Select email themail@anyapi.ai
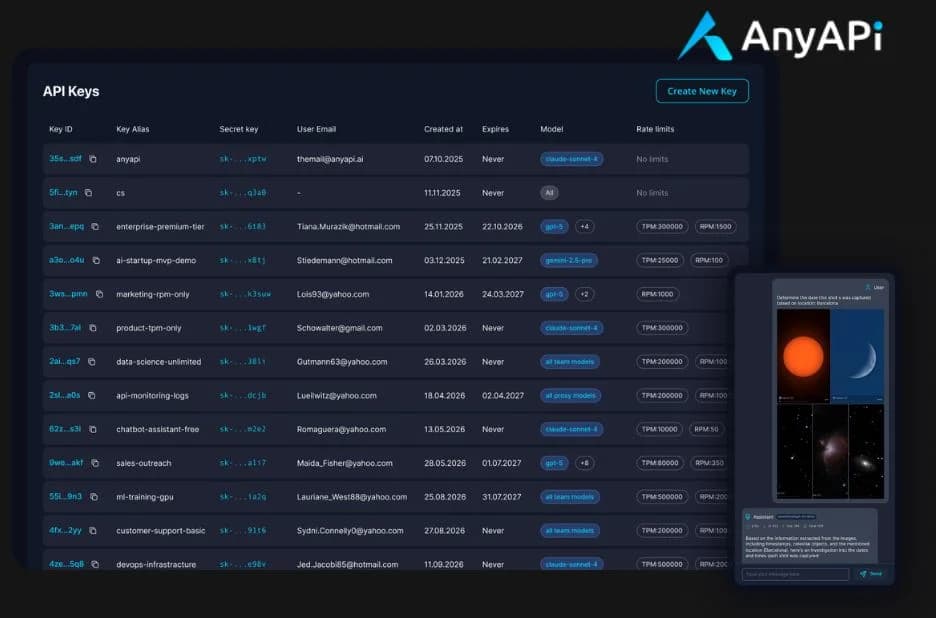936x618 pixels. click(x=330, y=159)
